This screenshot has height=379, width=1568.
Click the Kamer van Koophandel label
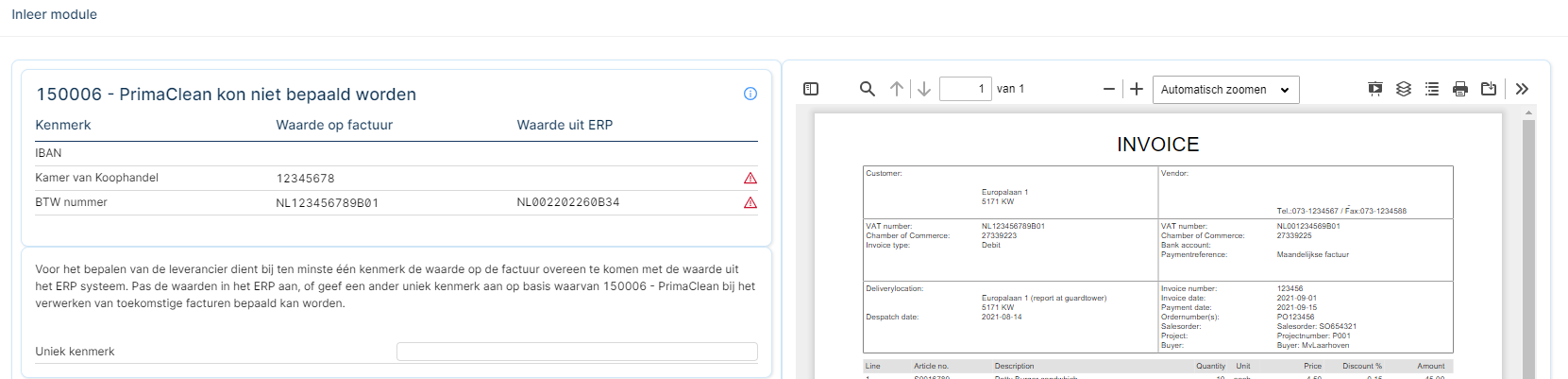tap(96, 178)
